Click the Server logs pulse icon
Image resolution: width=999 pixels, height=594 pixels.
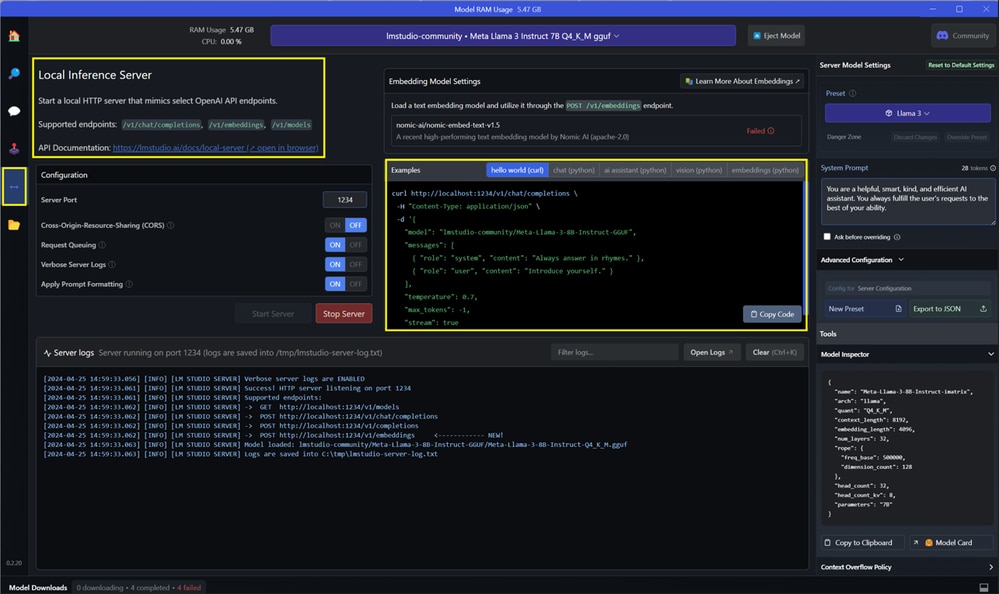tap(47, 353)
